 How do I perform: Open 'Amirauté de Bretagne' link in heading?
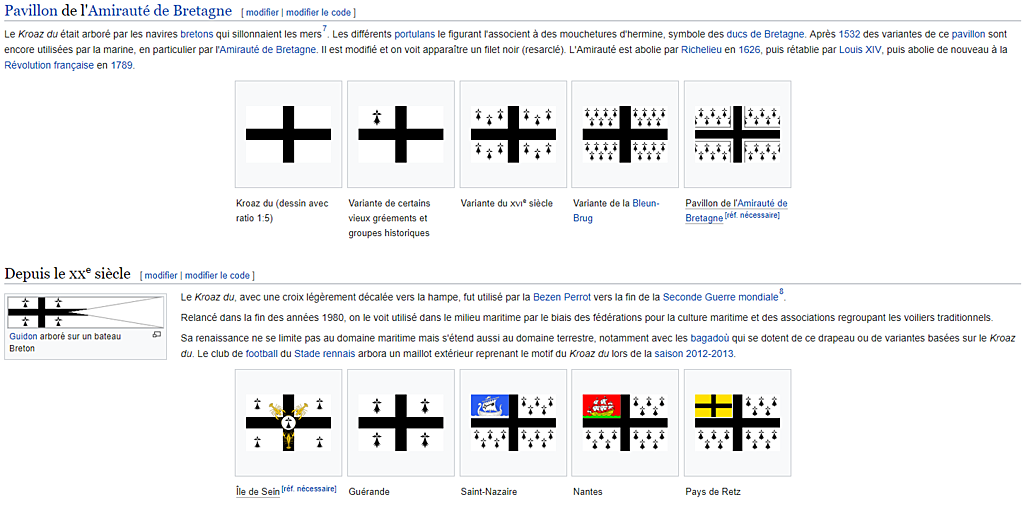(159, 10)
